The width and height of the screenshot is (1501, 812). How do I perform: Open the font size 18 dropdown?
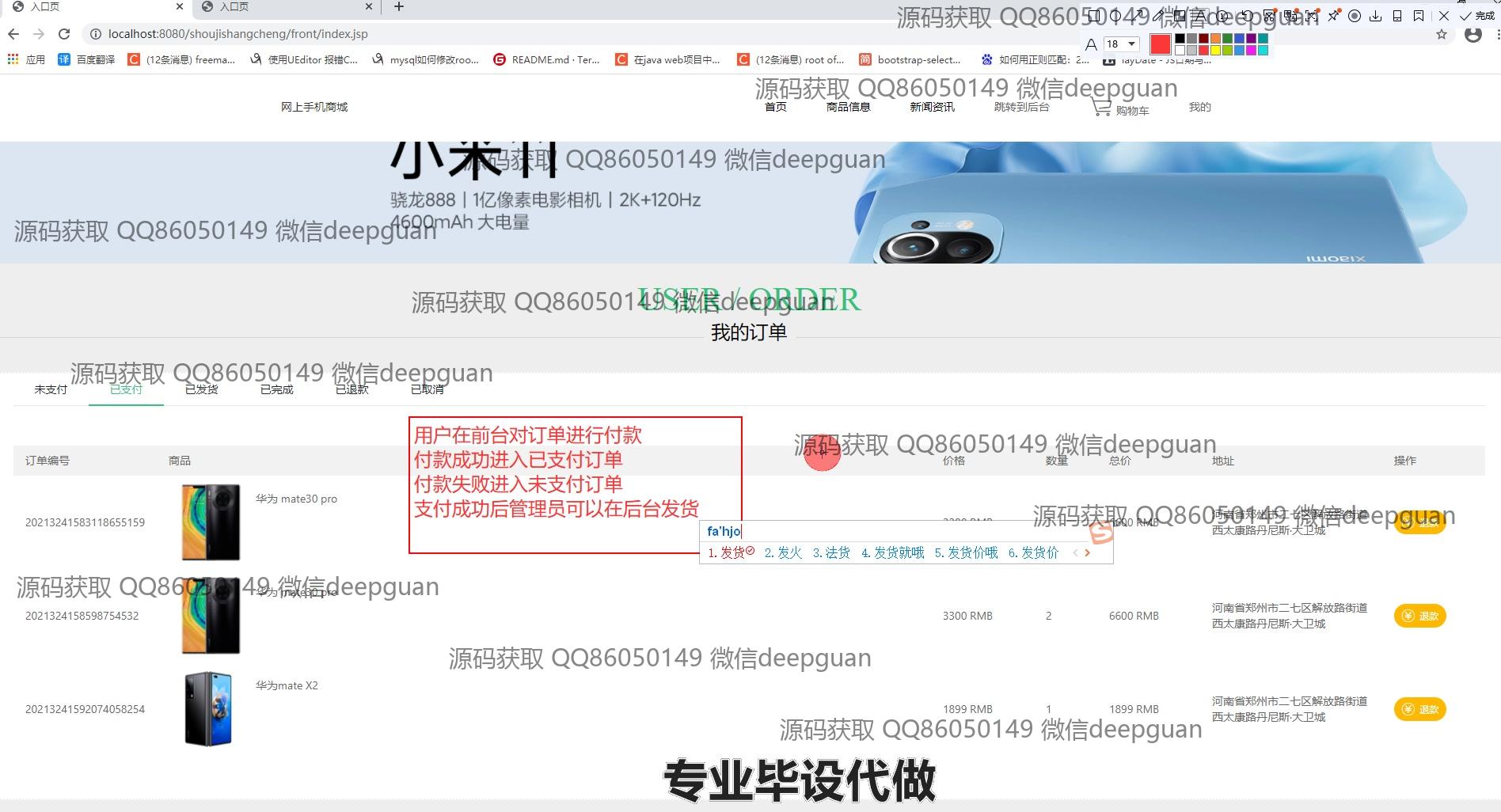[x=1131, y=44]
